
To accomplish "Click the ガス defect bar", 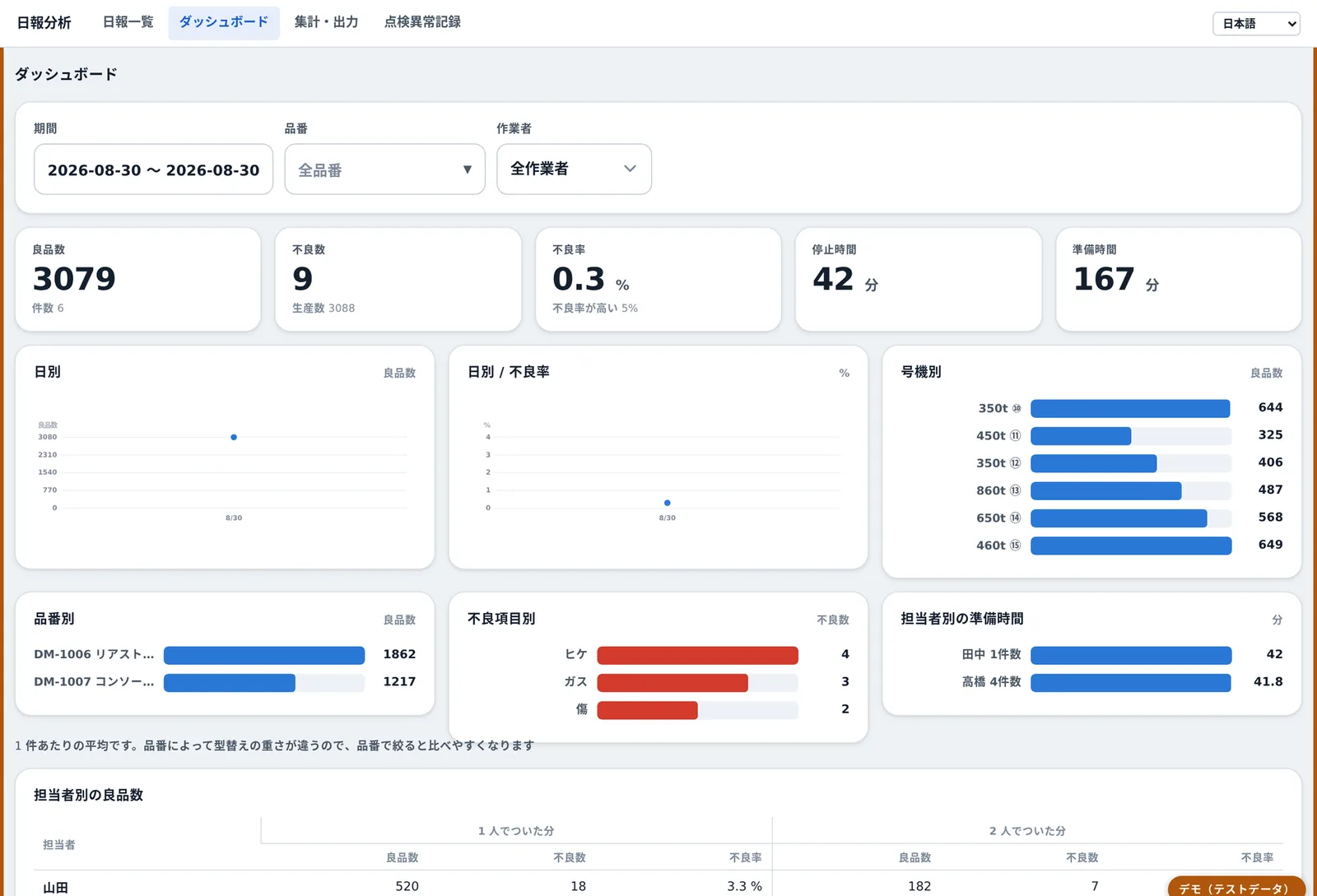I will tap(672, 682).
